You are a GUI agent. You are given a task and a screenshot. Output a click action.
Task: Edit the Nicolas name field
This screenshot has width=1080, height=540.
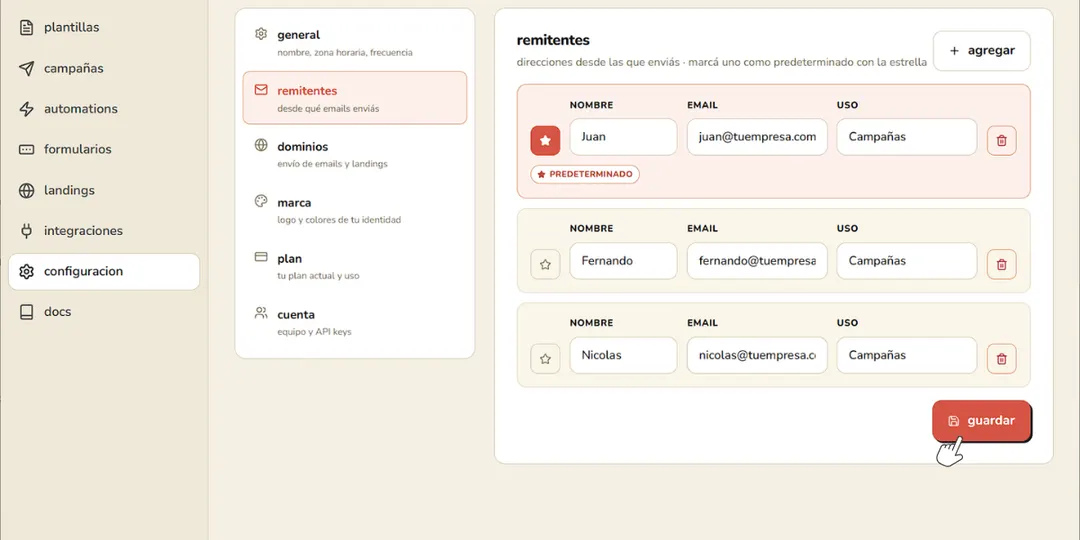pyautogui.click(x=623, y=355)
